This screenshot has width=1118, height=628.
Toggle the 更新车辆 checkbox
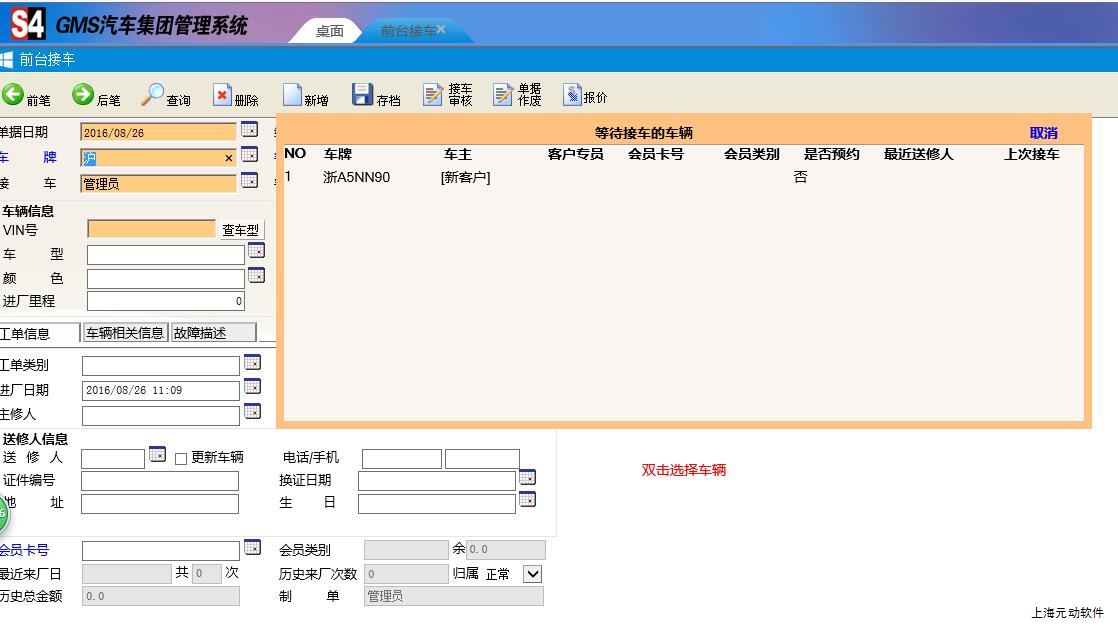coord(181,458)
